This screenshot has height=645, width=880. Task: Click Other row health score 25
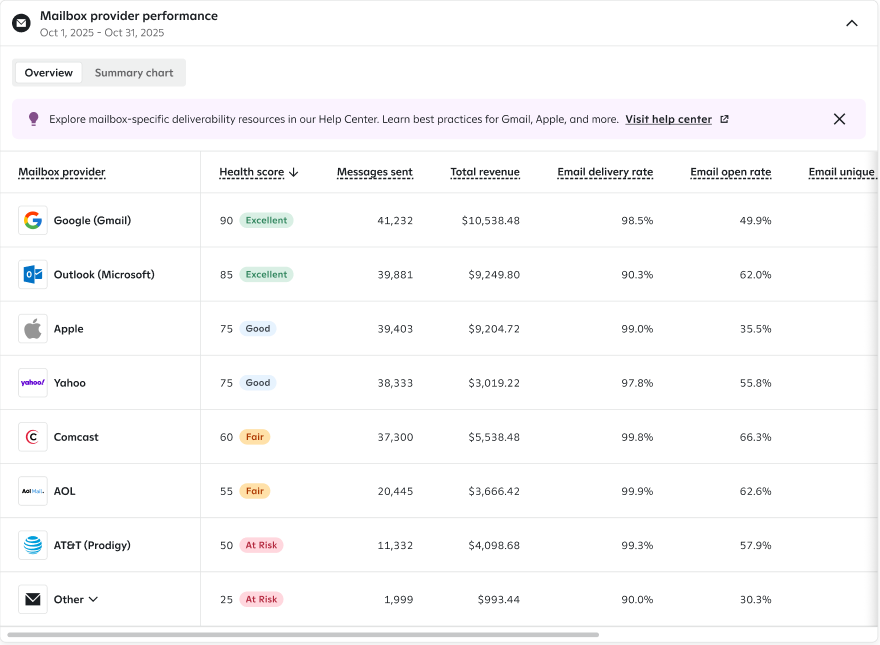pyautogui.click(x=226, y=600)
